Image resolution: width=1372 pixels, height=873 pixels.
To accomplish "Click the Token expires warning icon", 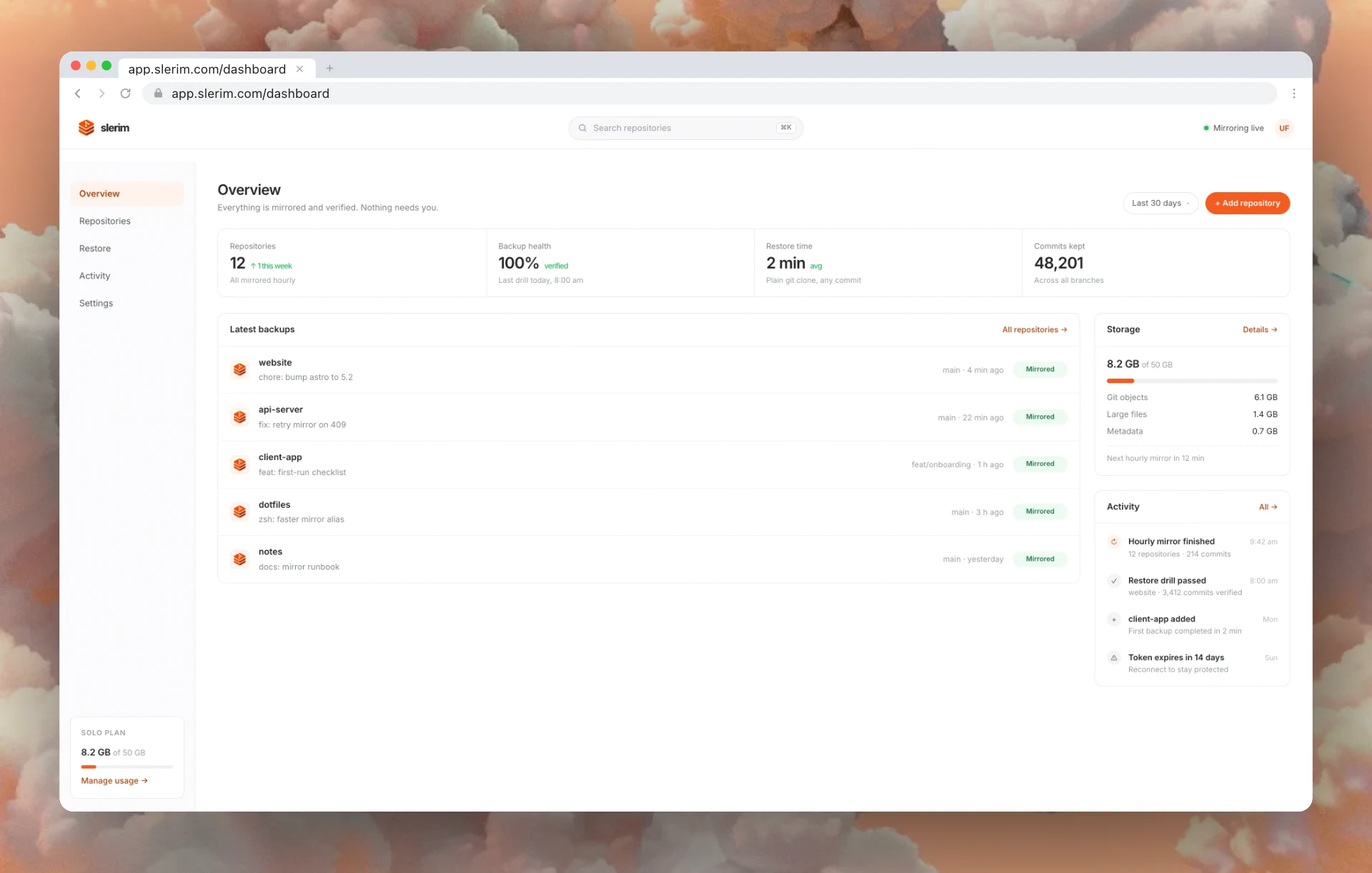I will (1113, 658).
